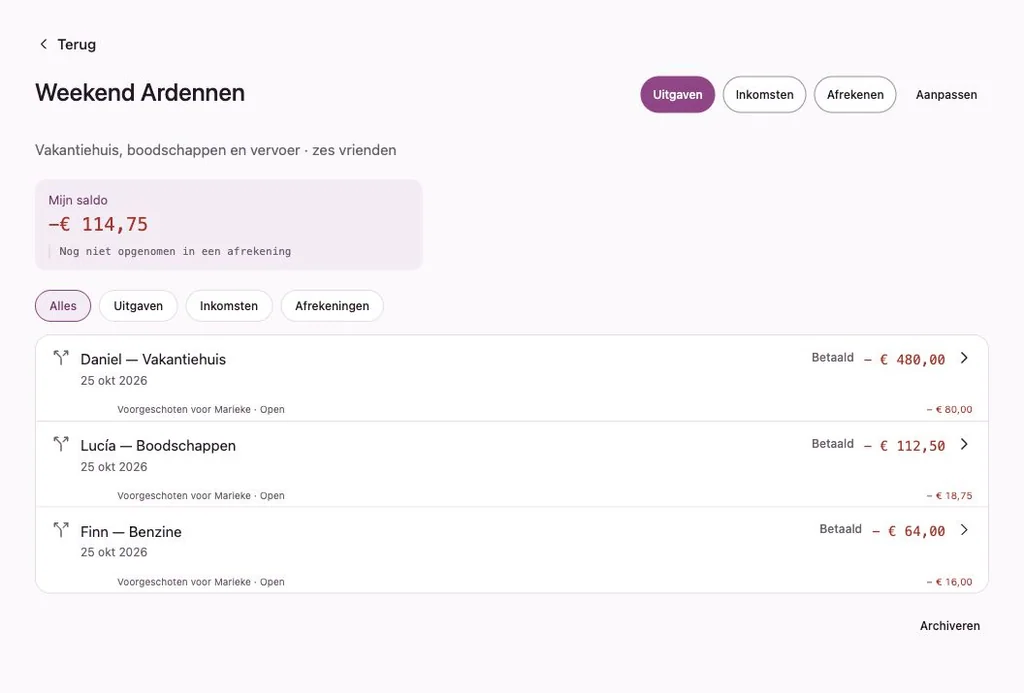Open the Lucía — Boodschappen details chevron
The width and height of the screenshot is (1024, 693).
[964, 444]
